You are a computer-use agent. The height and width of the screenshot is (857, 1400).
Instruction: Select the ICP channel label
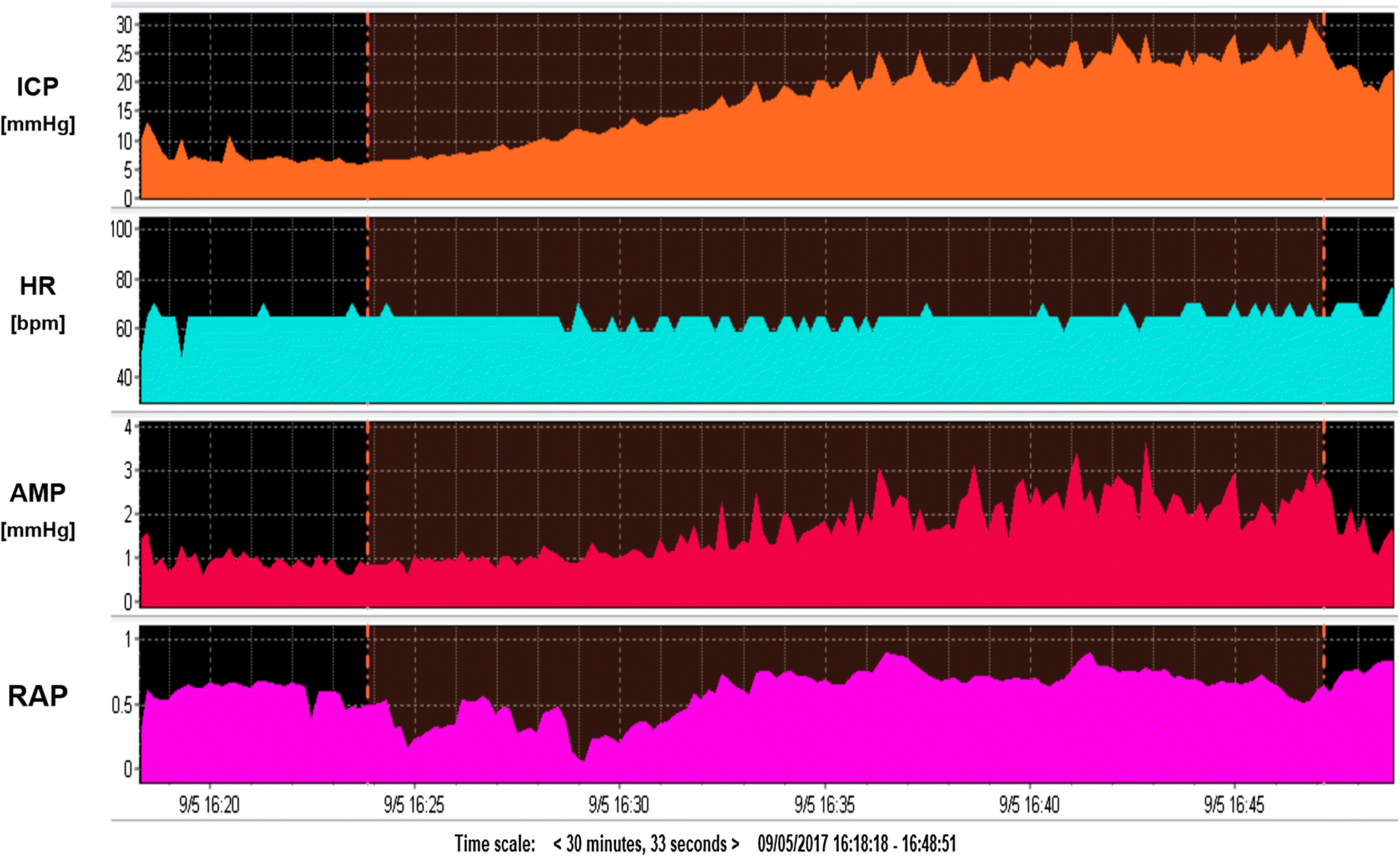tap(37, 87)
